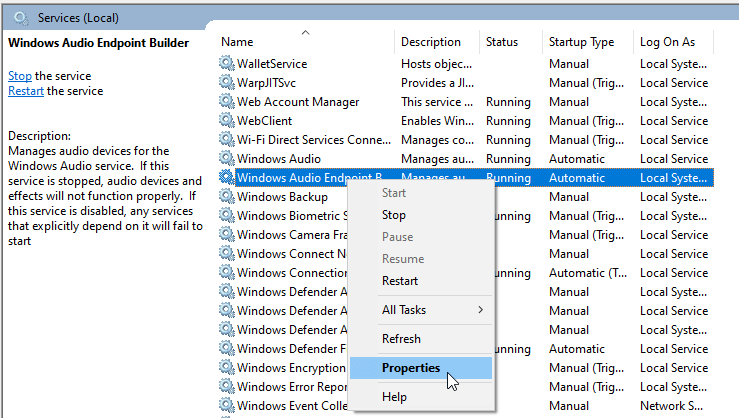Select the WebClient service name
This screenshot has height=418, width=739.
(264, 121)
